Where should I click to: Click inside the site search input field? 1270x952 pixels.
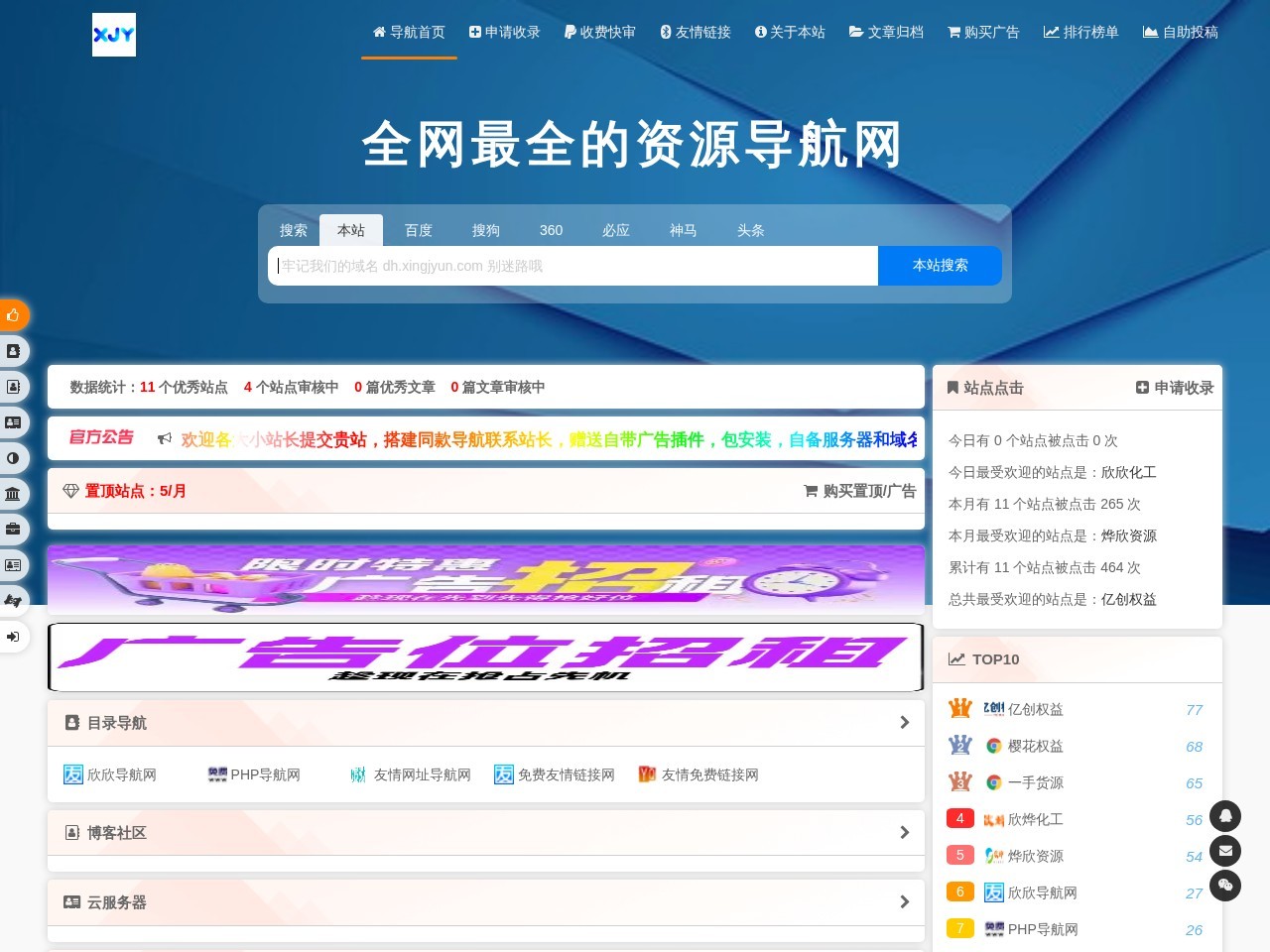(x=571, y=265)
